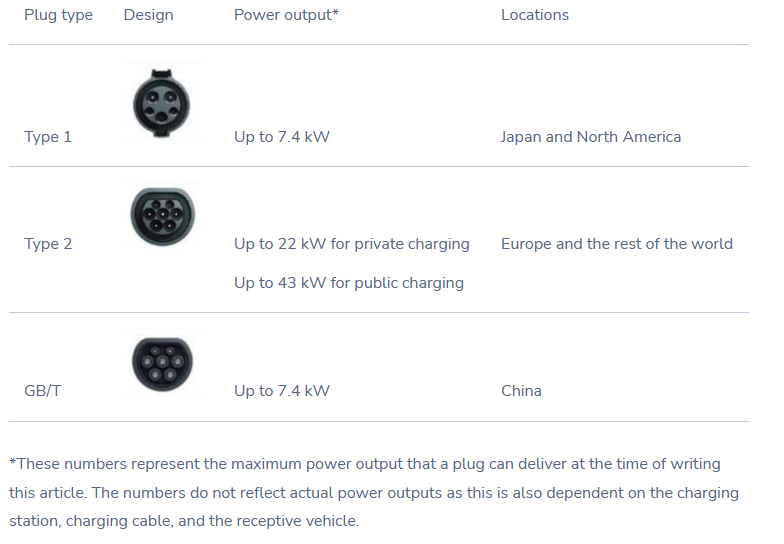This screenshot has width=784, height=544.
Task: Select the Type 1 row label
Action: (48, 137)
